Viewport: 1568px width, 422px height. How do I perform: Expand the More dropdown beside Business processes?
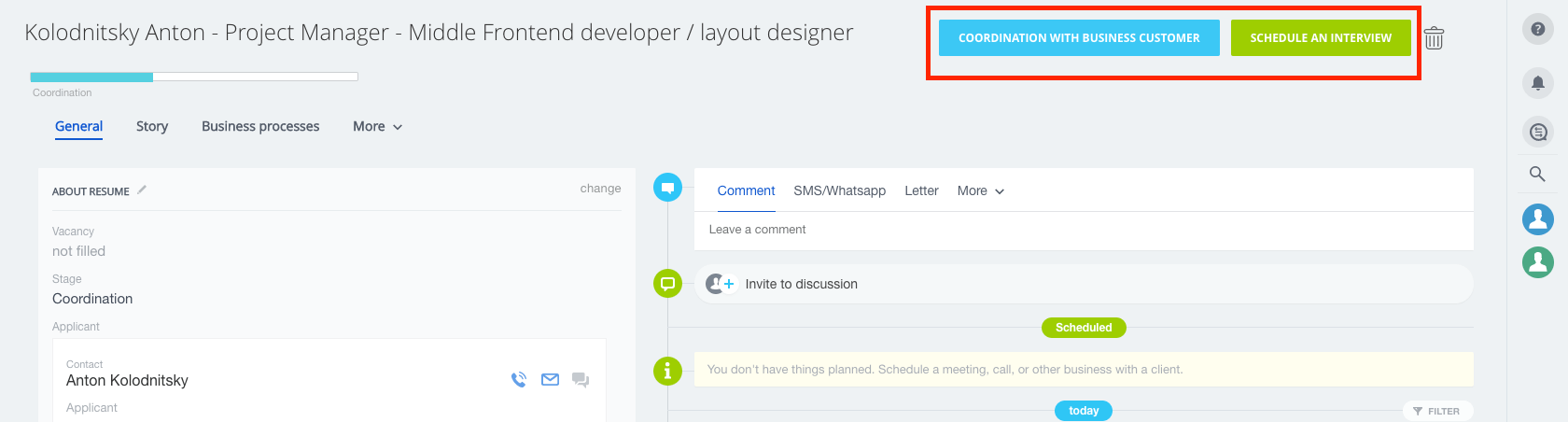tap(377, 126)
